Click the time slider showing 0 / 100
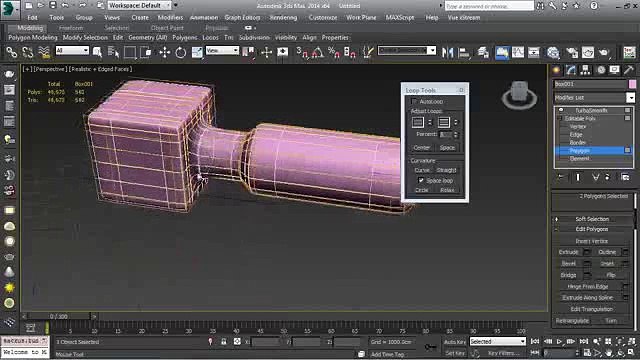640x360 pixels. click(x=59, y=316)
